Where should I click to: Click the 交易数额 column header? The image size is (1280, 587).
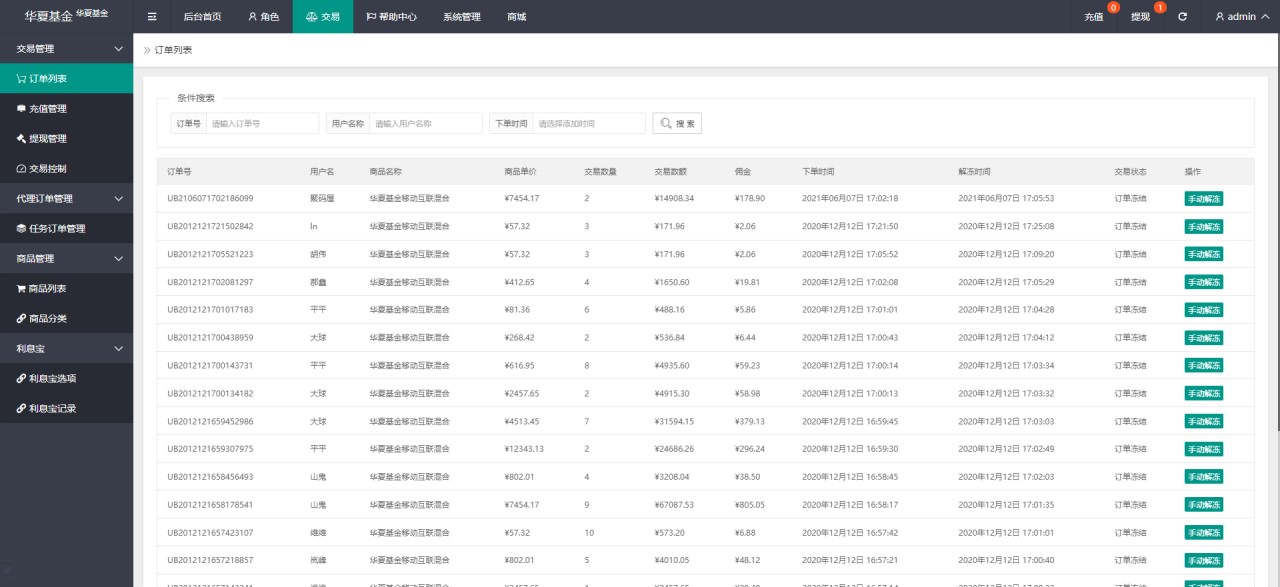pyautogui.click(x=670, y=171)
